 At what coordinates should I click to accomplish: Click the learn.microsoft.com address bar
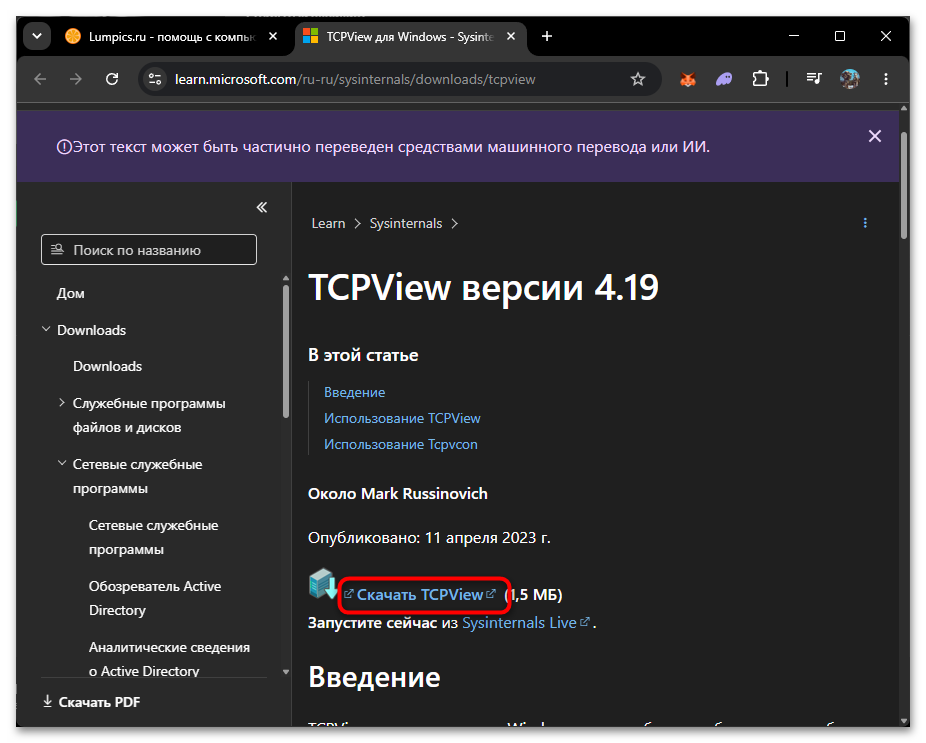click(354, 79)
